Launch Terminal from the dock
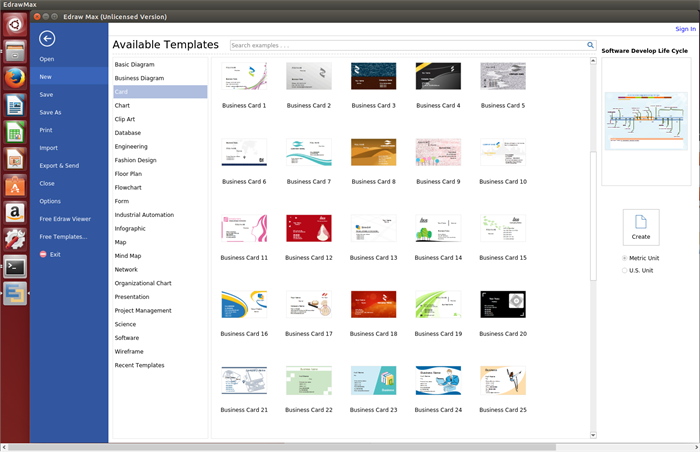 click(14, 266)
